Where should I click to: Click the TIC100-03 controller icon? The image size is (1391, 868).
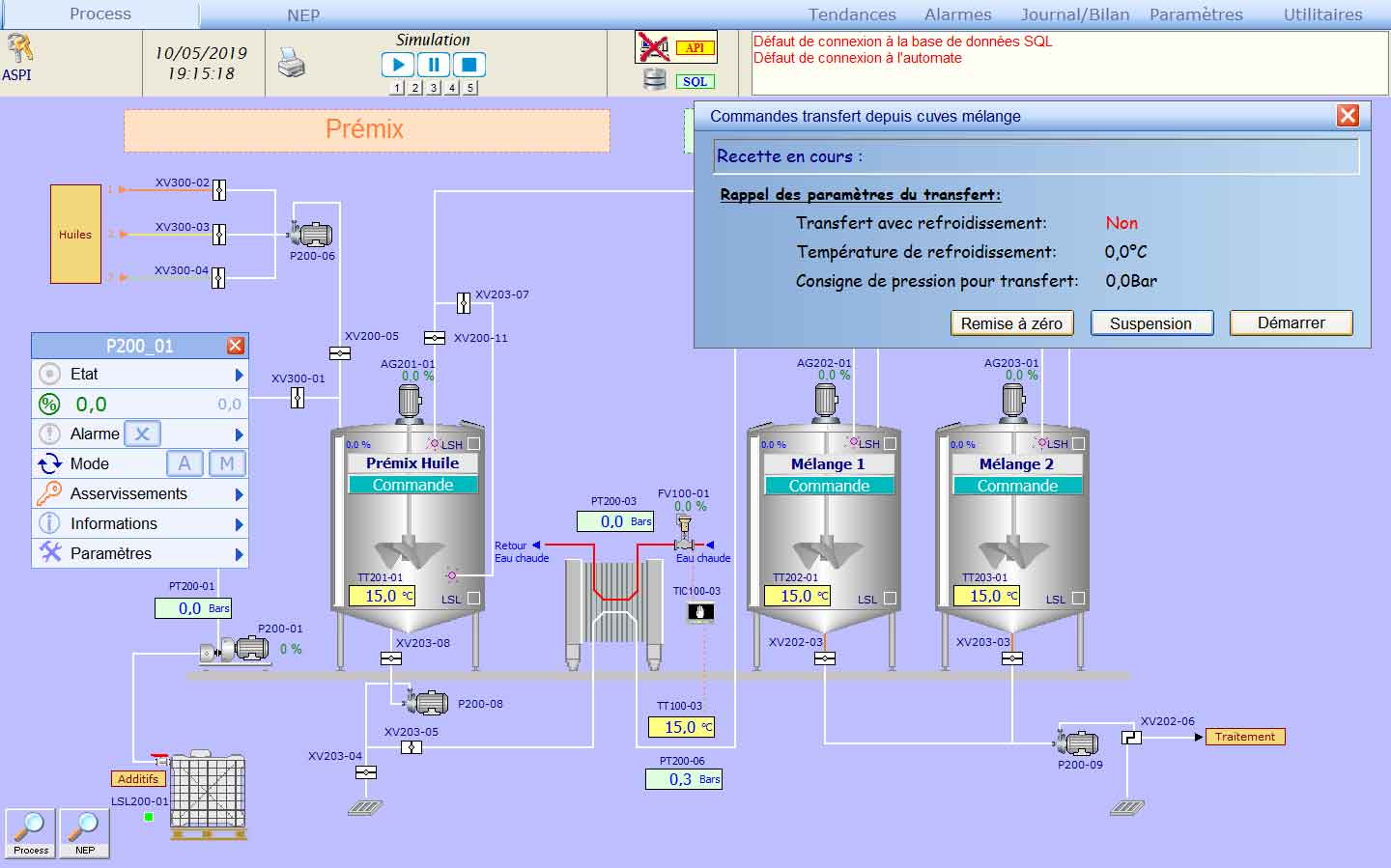coord(700,611)
